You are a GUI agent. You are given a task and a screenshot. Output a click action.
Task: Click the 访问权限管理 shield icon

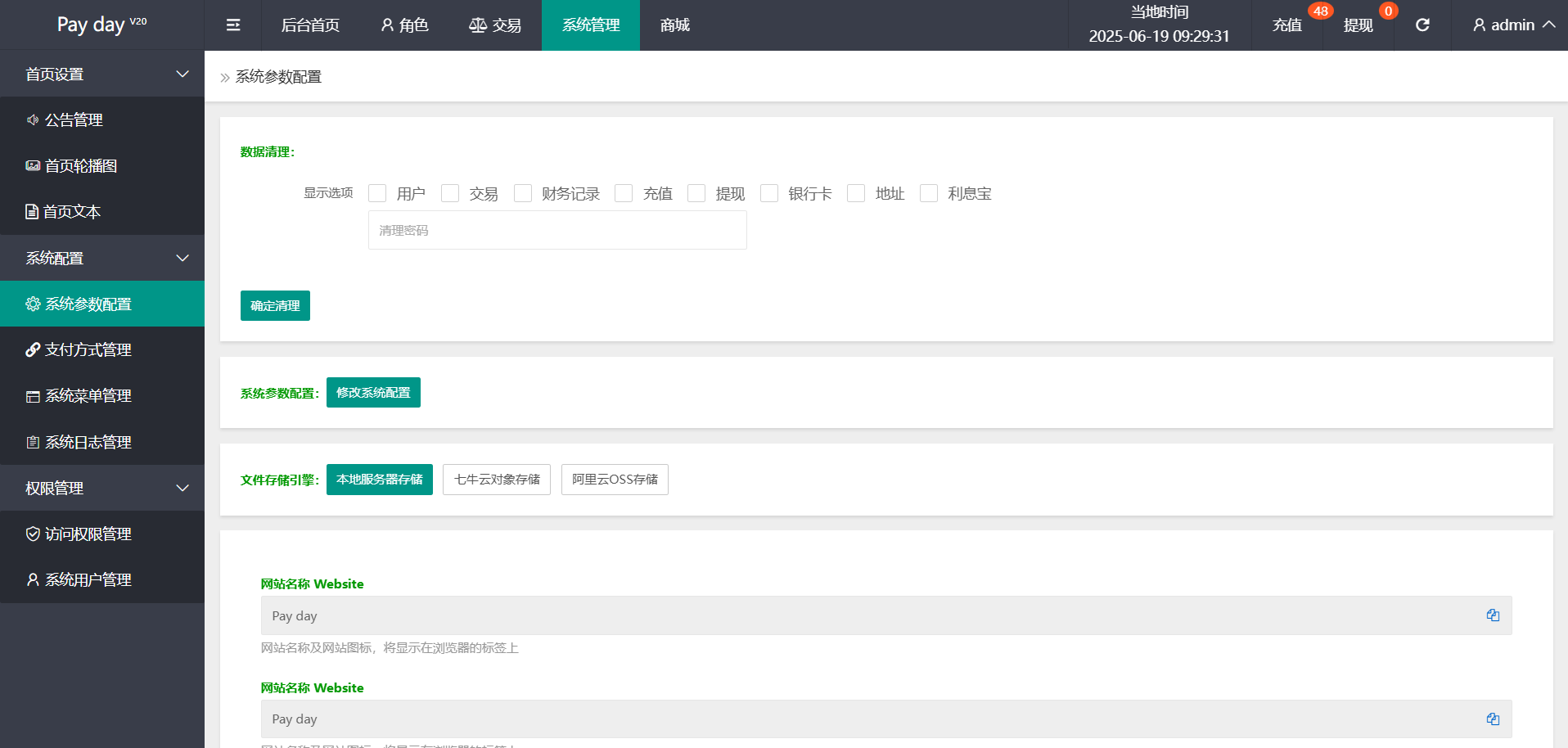pyautogui.click(x=33, y=534)
